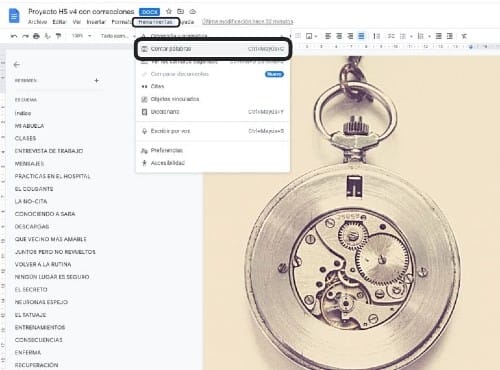Align text to the right
The width and height of the screenshot is (500, 370).
point(350,36)
